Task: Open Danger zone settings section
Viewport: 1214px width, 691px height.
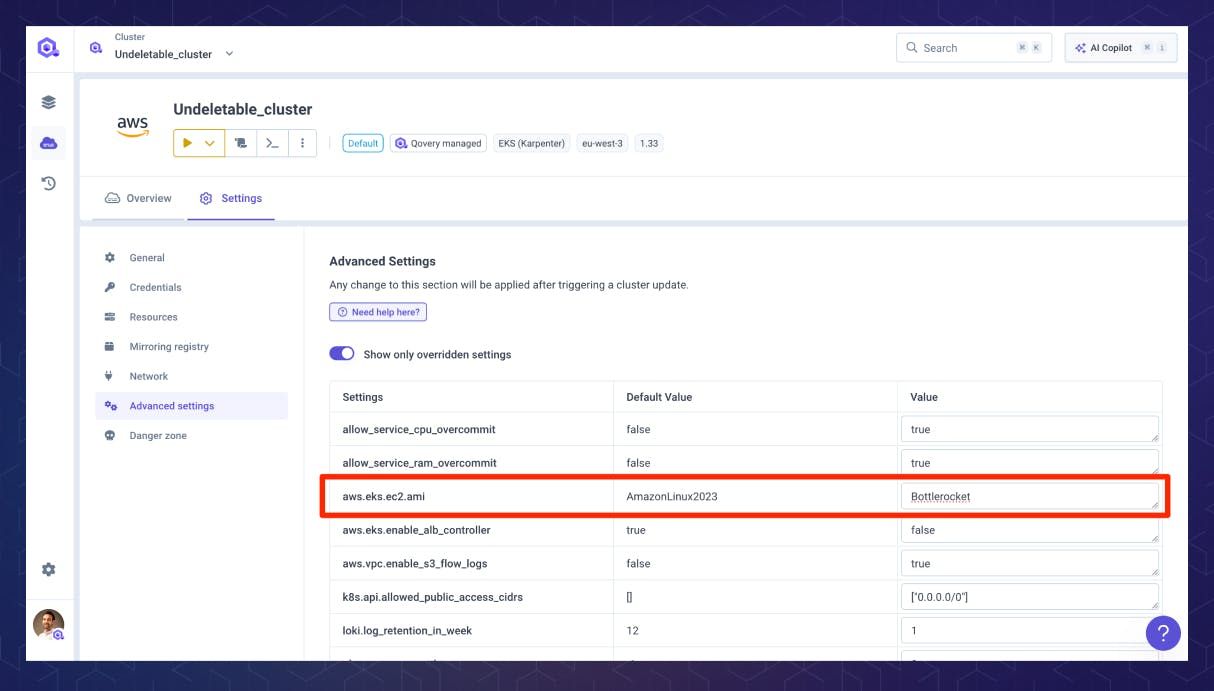Action: pos(157,436)
